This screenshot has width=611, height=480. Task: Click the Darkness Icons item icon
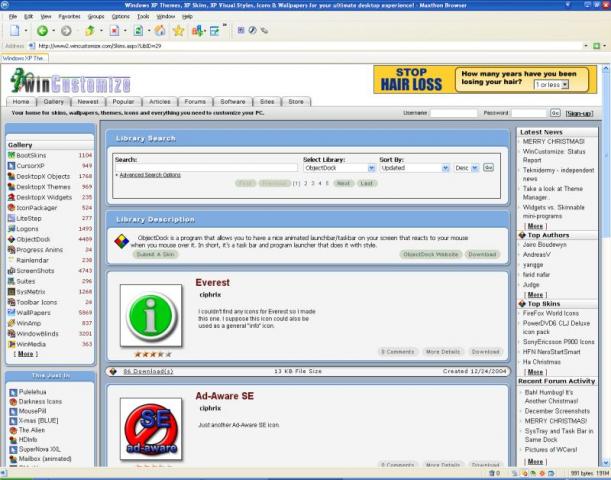tap(13, 402)
